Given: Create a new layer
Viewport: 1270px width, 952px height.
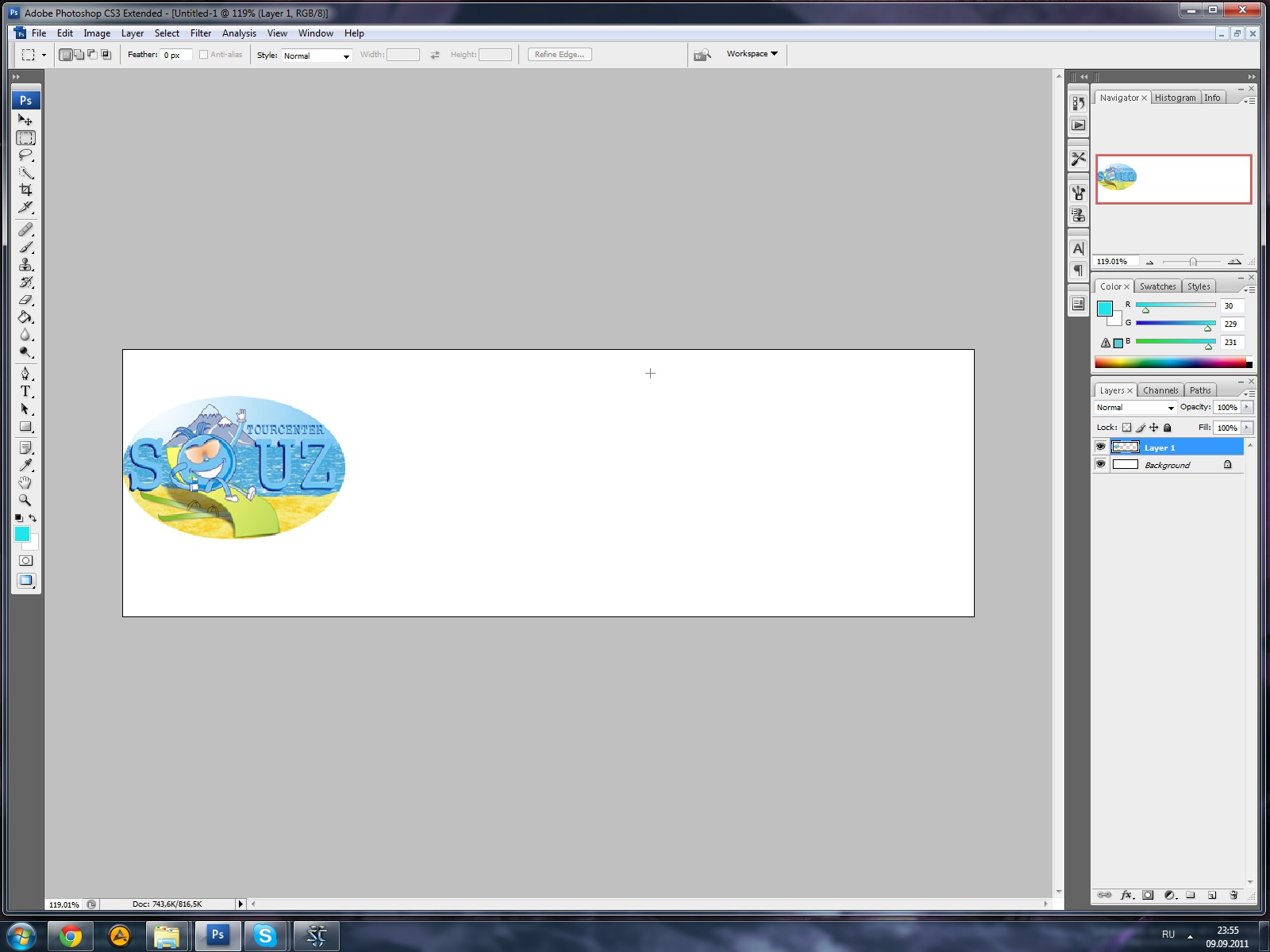Looking at the screenshot, I should 1212,895.
